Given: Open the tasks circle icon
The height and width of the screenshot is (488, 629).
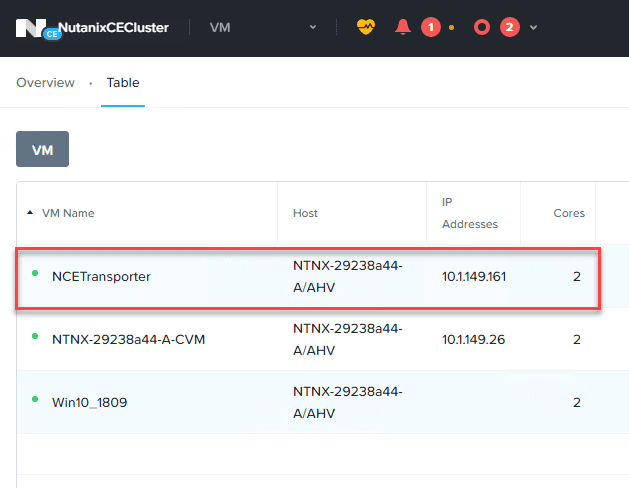Looking at the screenshot, I should [482, 27].
